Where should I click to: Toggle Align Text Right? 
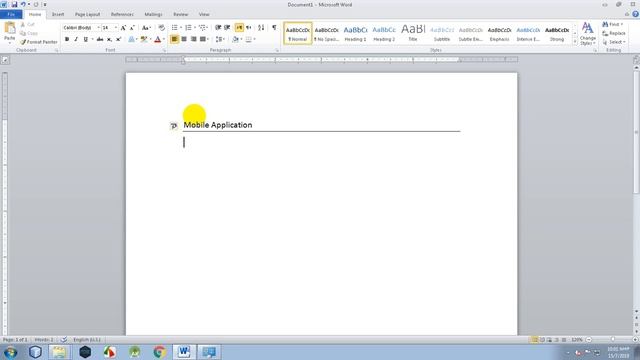193,40
